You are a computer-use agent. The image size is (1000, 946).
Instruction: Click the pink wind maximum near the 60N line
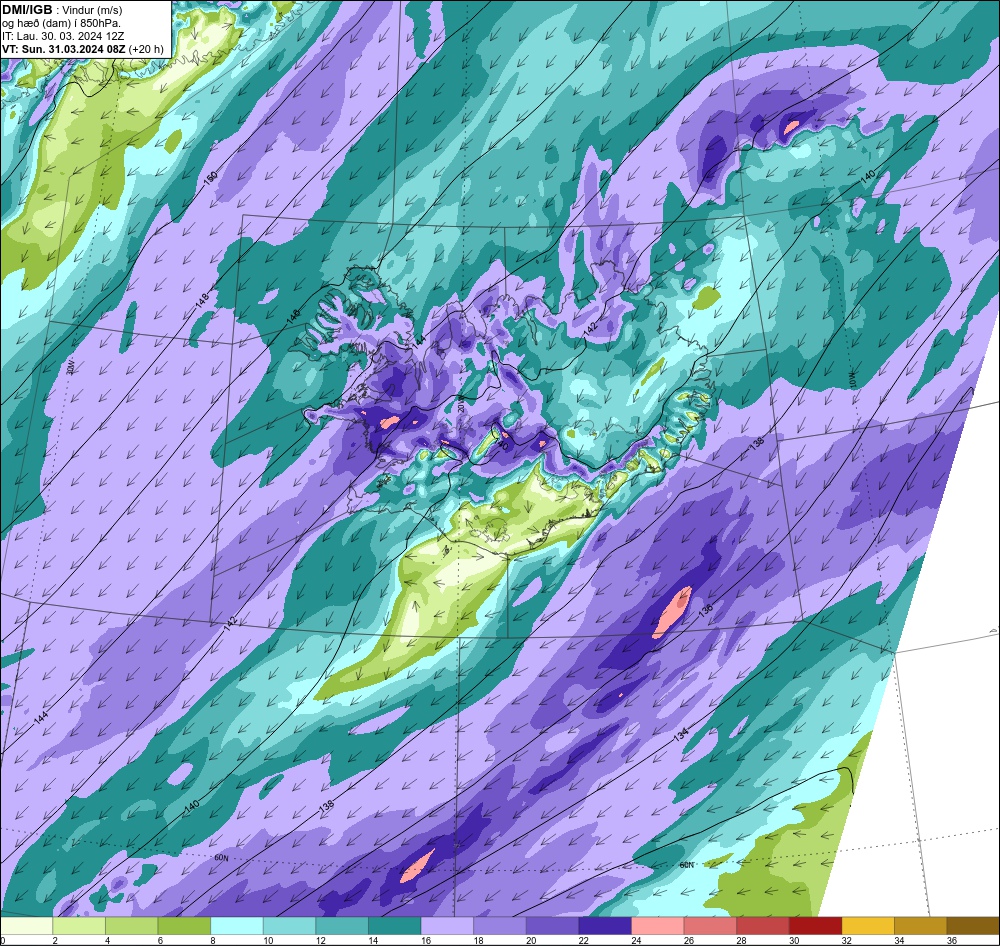click(x=417, y=866)
